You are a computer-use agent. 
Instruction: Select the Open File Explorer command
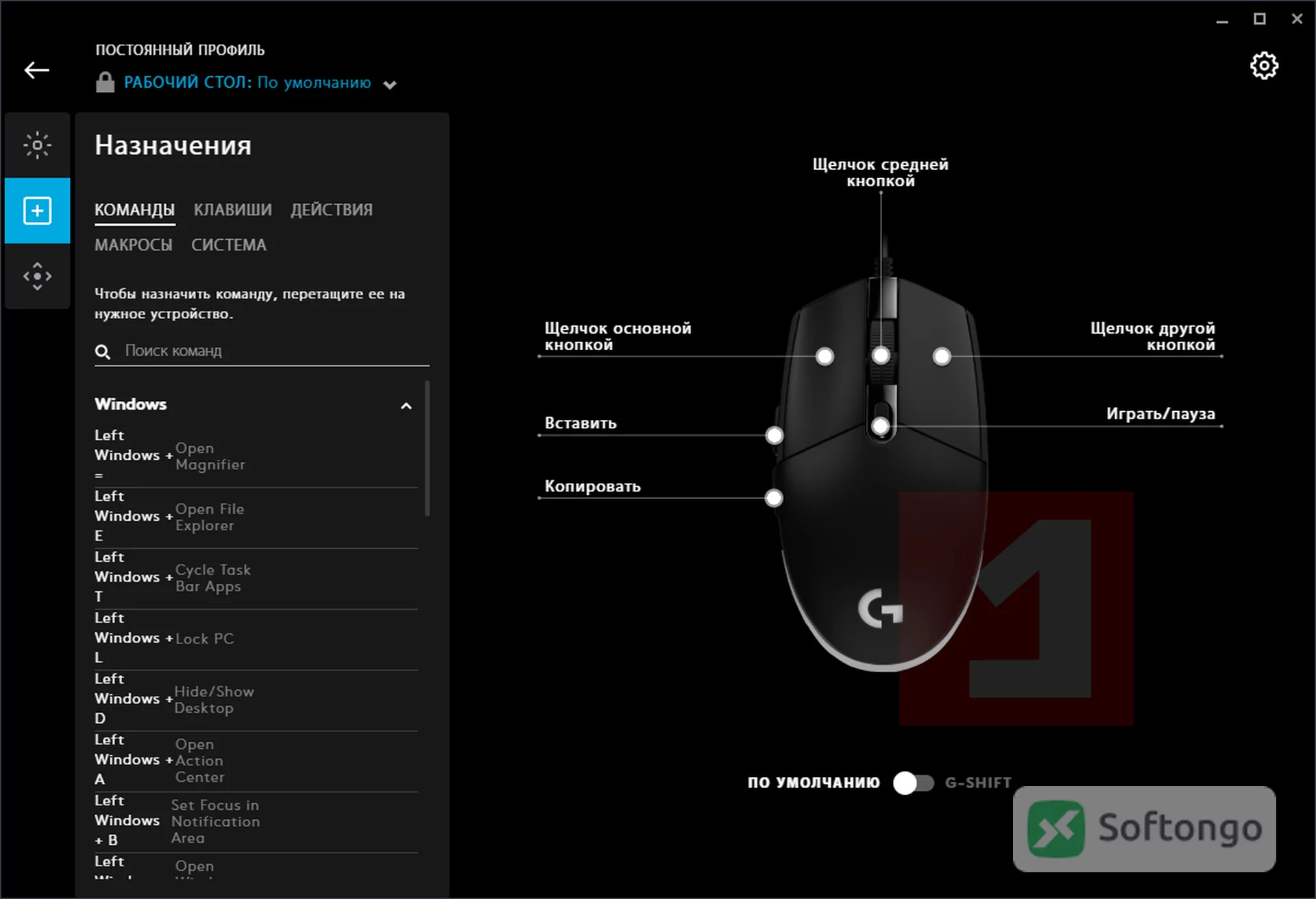(256, 517)
